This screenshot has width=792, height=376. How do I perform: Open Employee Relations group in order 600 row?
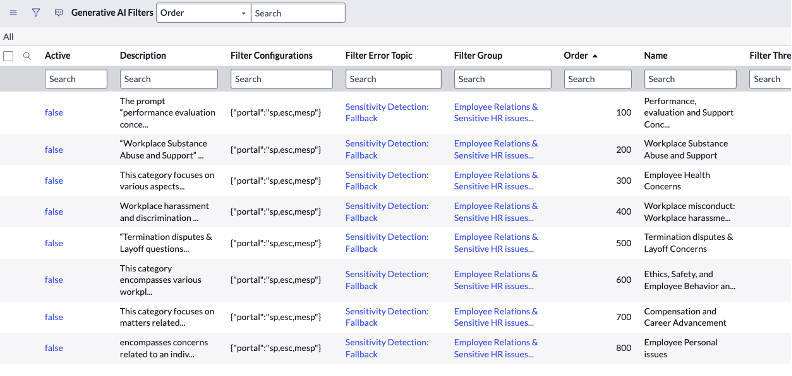tap(496, 280)
